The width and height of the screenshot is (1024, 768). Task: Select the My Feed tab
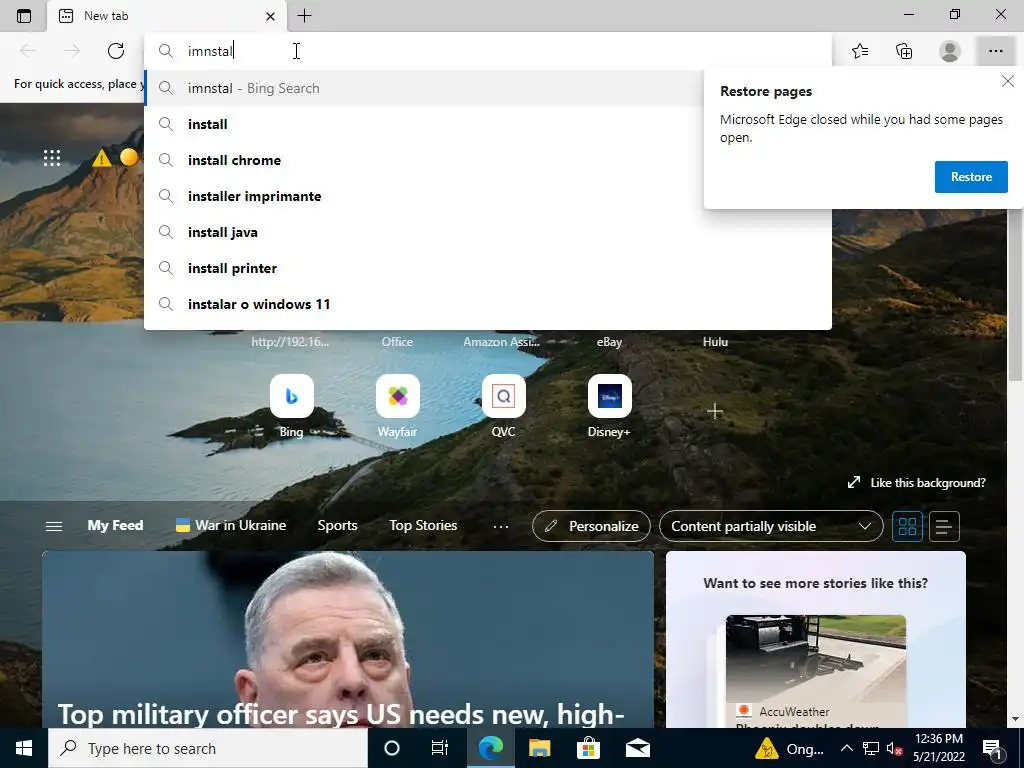tap(115, 525)
